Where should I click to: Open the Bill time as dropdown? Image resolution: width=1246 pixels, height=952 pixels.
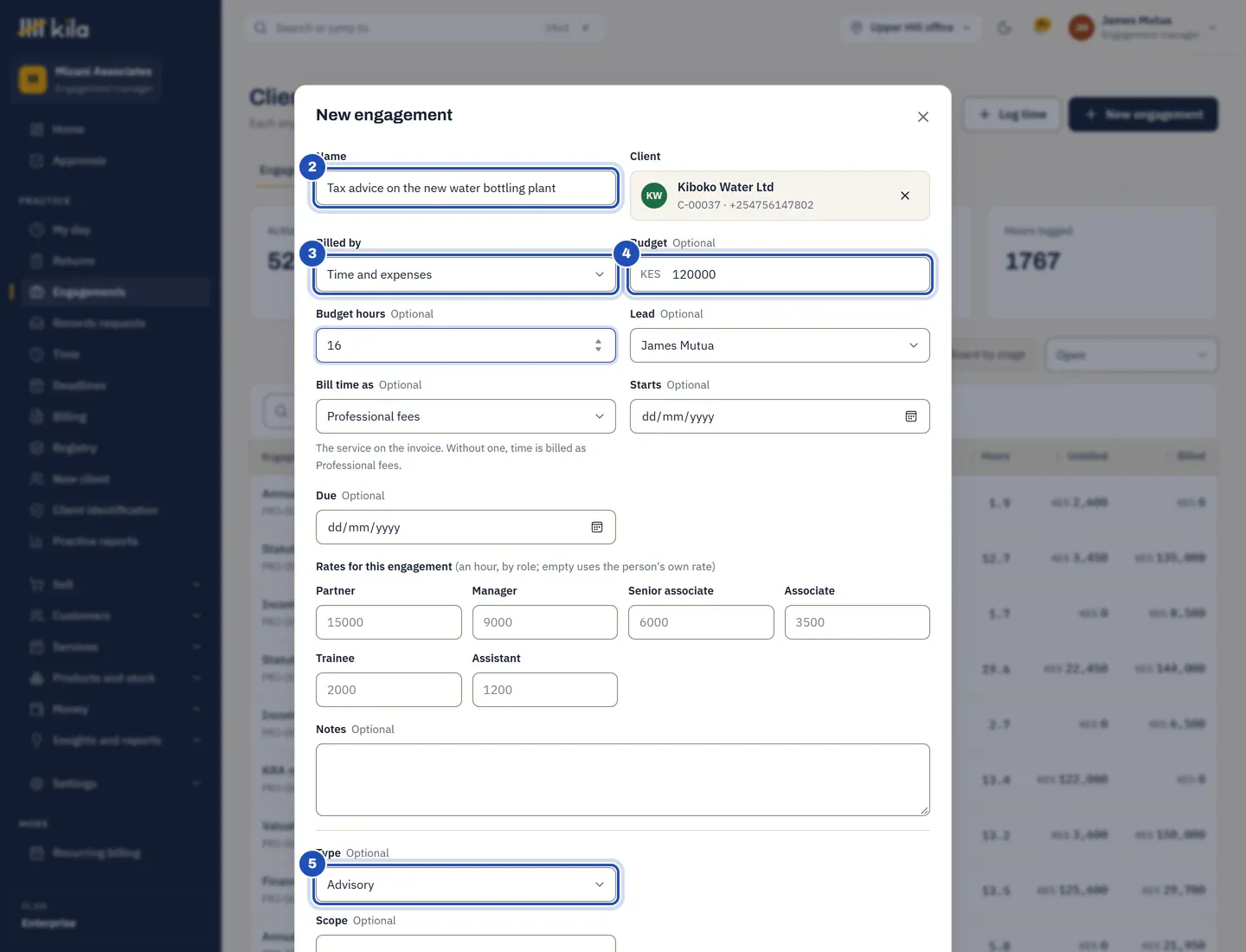pos(466,416)
